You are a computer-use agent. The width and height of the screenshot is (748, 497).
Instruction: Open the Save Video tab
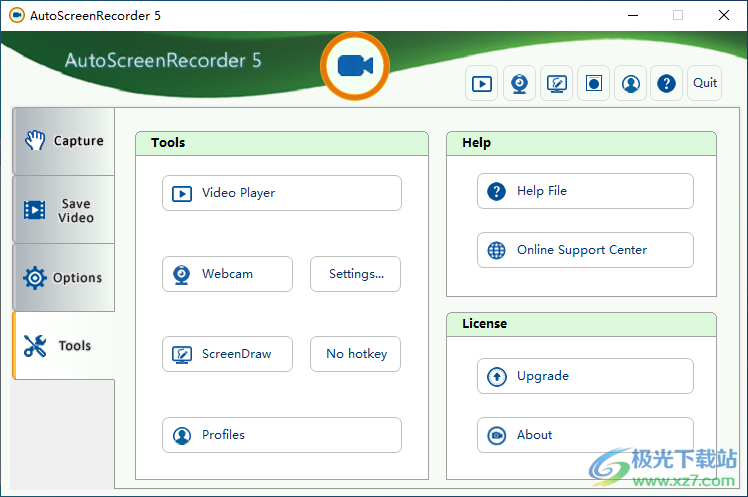pyautogui.click(x=63, y=210)
